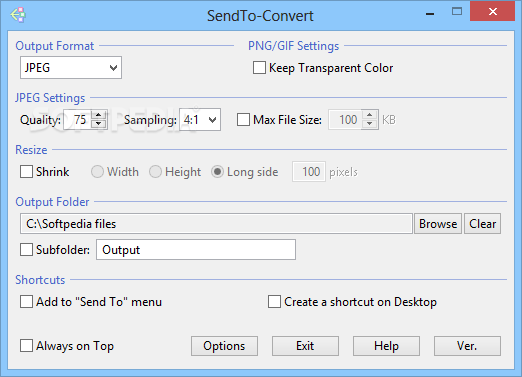The width and height of the screenshot is (522, 377).
Task: Toggle the Max File Size checkbox
Action: tap(243, 120)
